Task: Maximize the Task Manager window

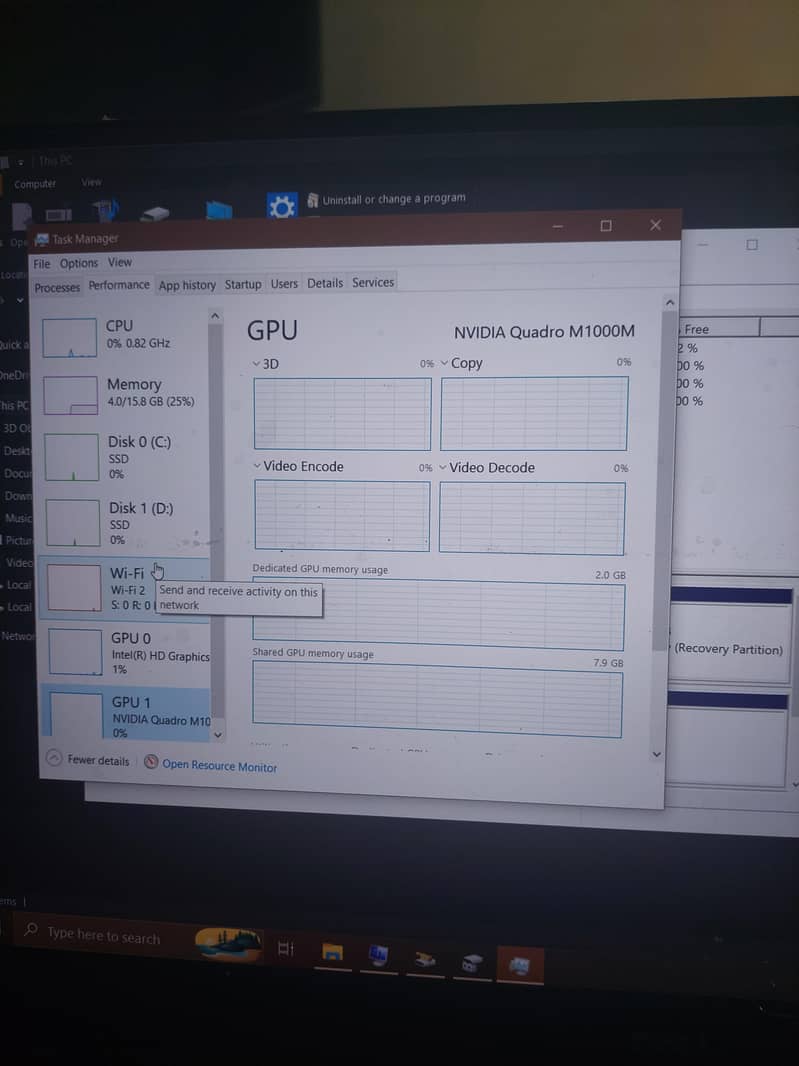Action: tap(606, 226)
